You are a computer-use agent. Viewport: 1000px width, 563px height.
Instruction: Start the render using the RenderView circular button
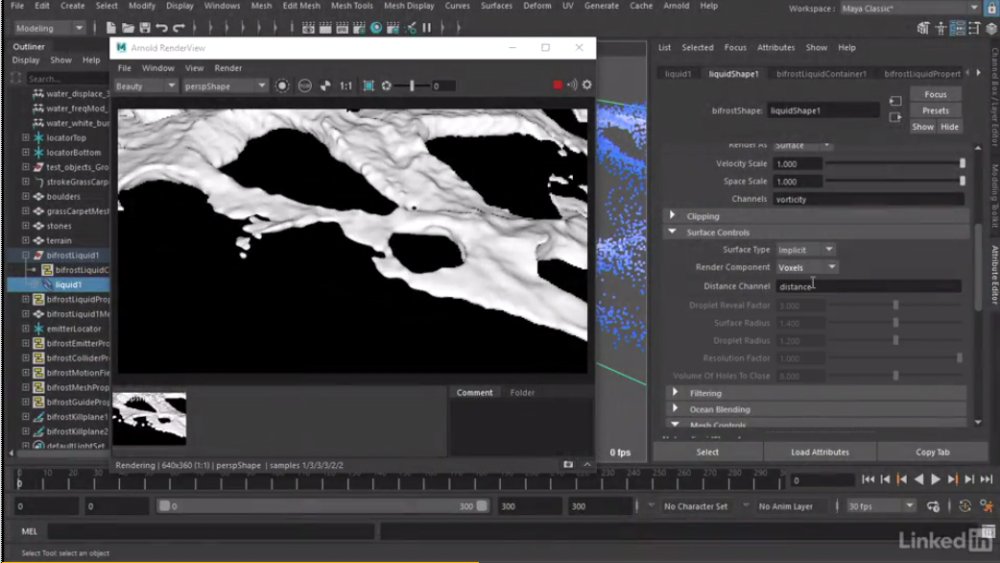point(282,85)
